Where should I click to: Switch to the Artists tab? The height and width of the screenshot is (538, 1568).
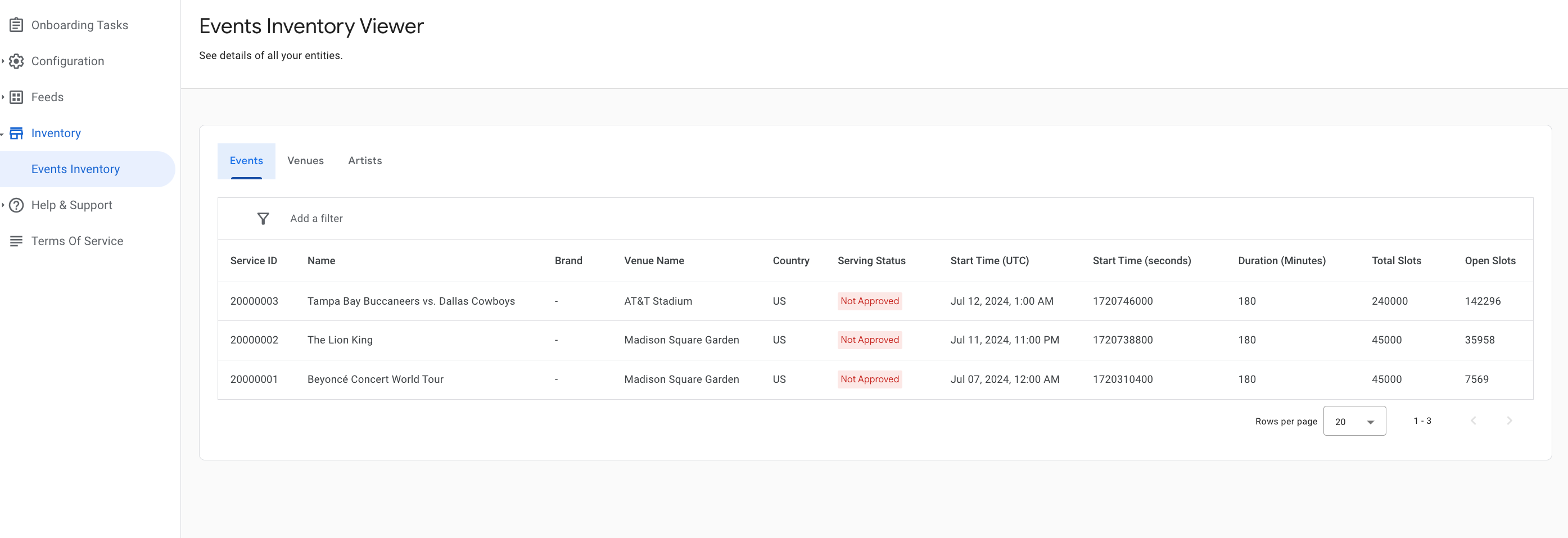pyautogui.click(x=365, y=161)
